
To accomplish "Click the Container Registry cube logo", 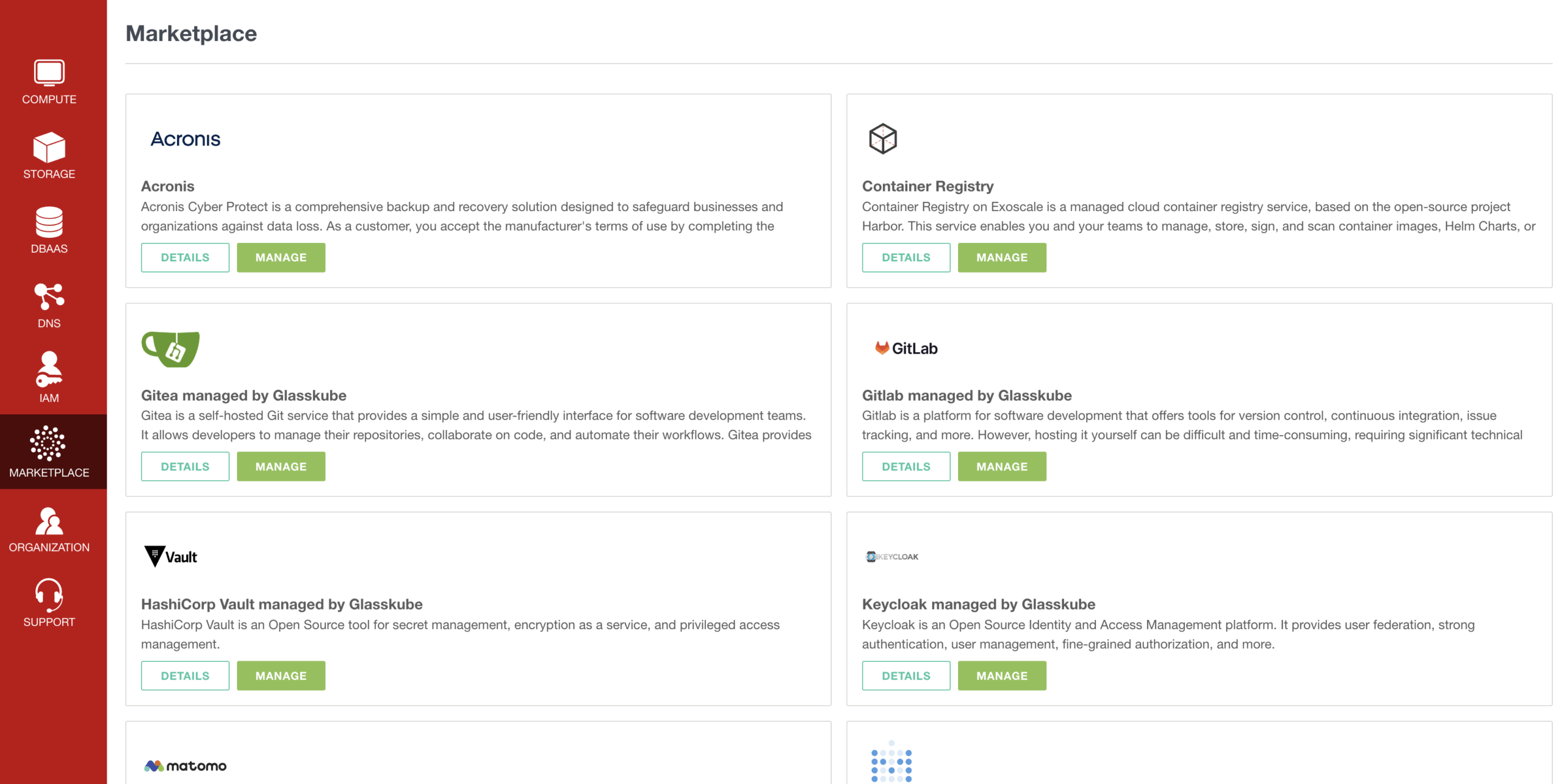I will tap(882, 138).
